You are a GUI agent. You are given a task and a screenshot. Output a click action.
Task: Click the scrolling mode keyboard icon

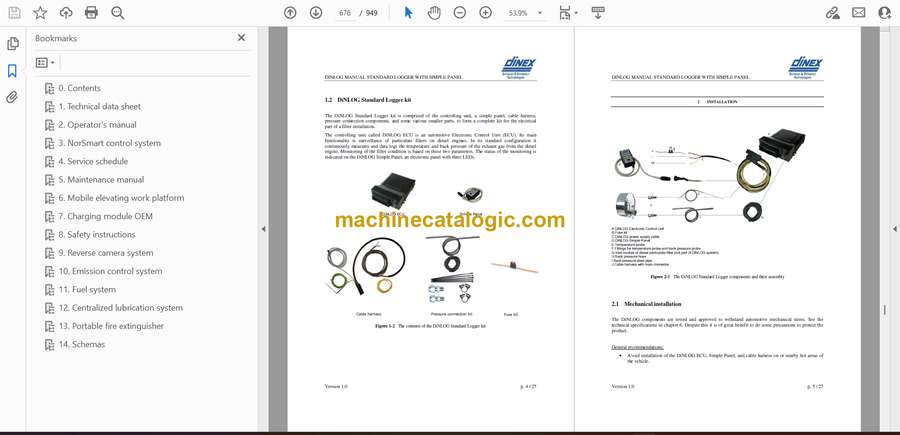598,13
